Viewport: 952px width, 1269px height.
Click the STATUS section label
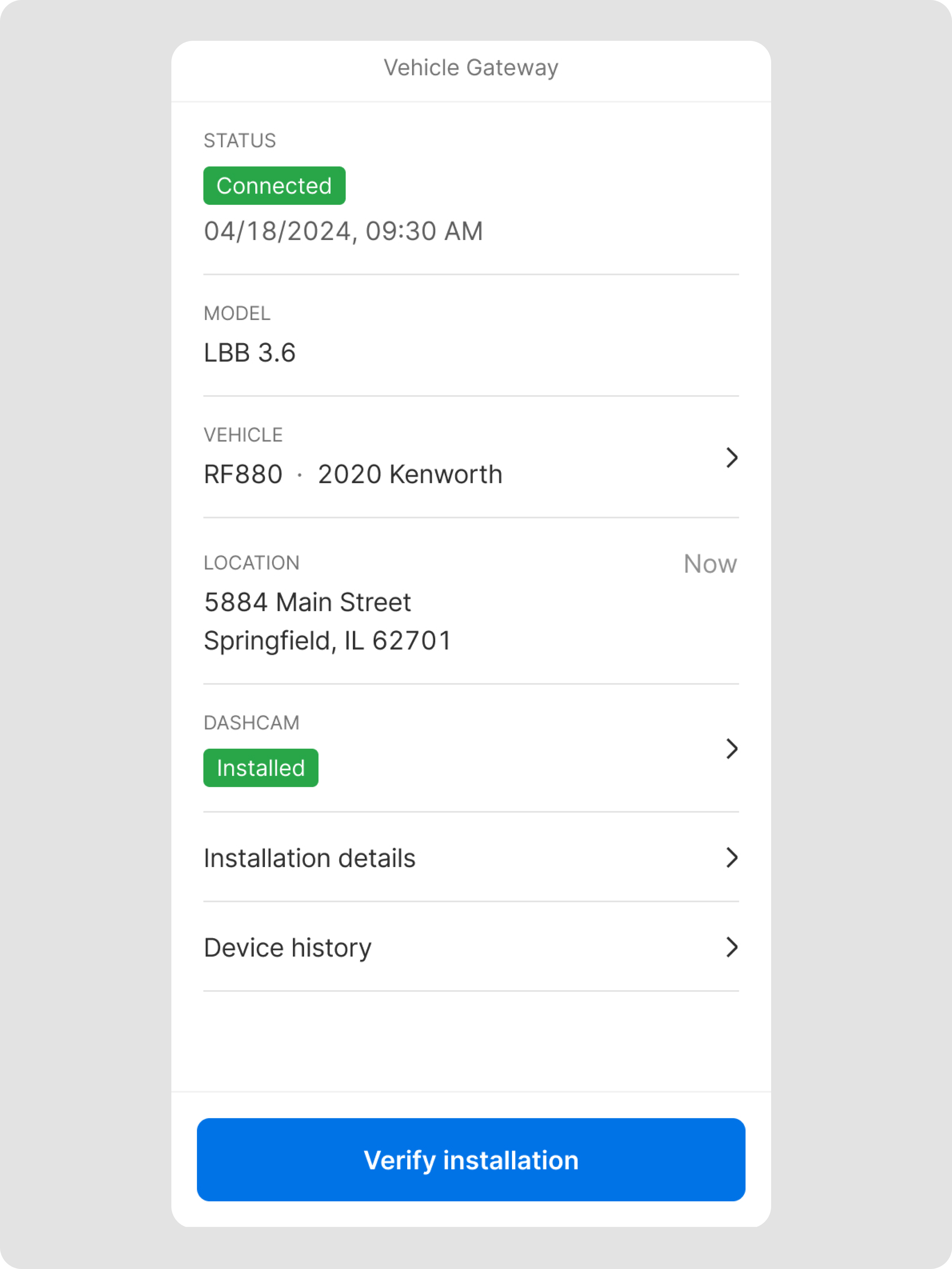(x=240, y=140)
